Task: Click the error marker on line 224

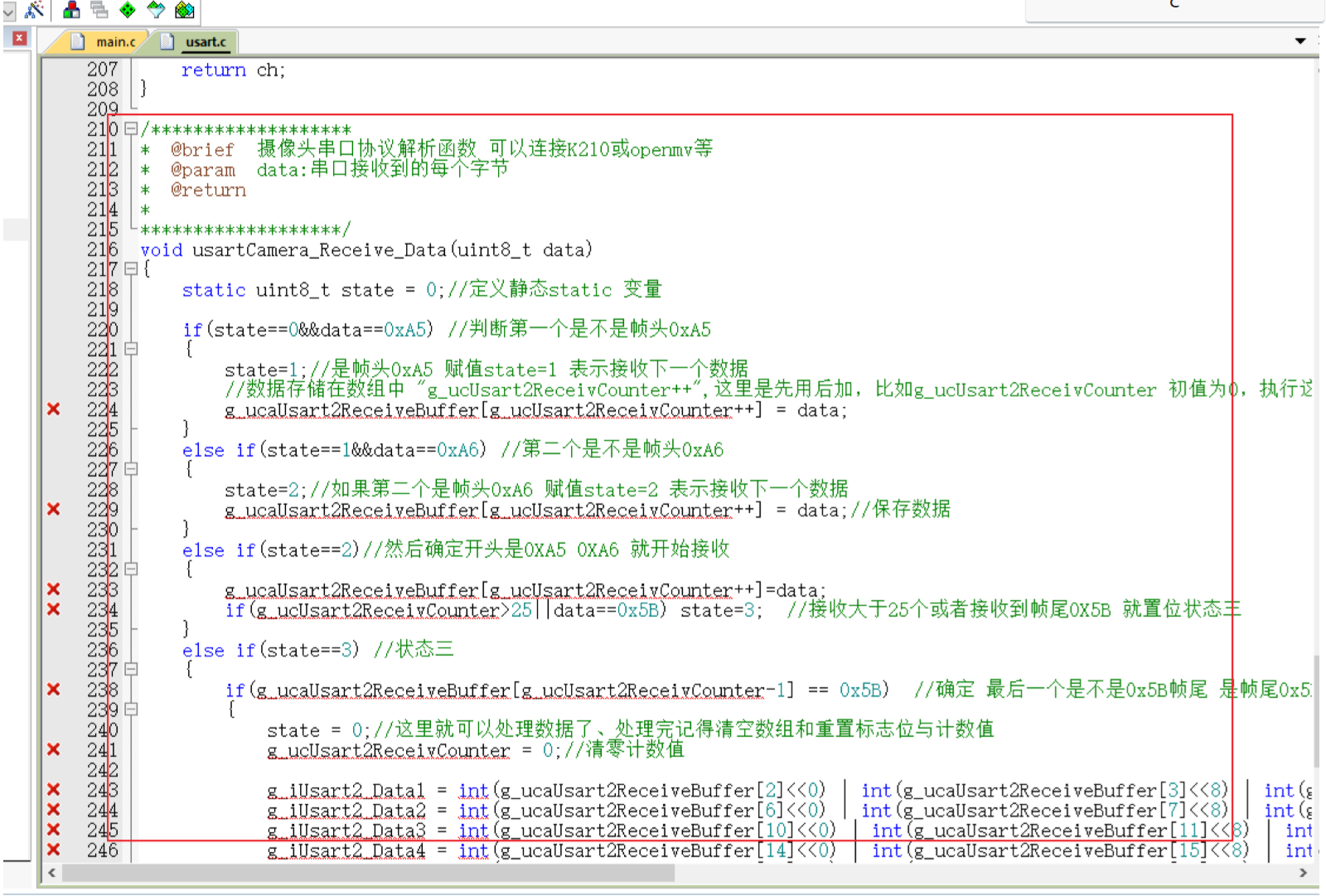Action: (x=54, y=409)
